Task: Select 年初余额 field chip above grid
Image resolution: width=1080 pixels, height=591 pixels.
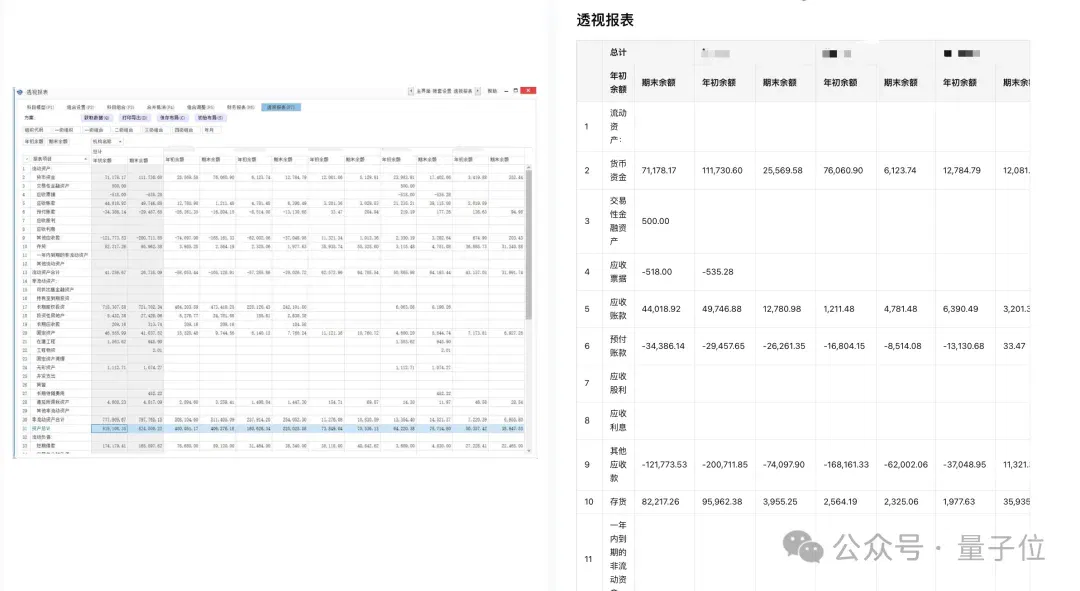Action: coord(34,141)
